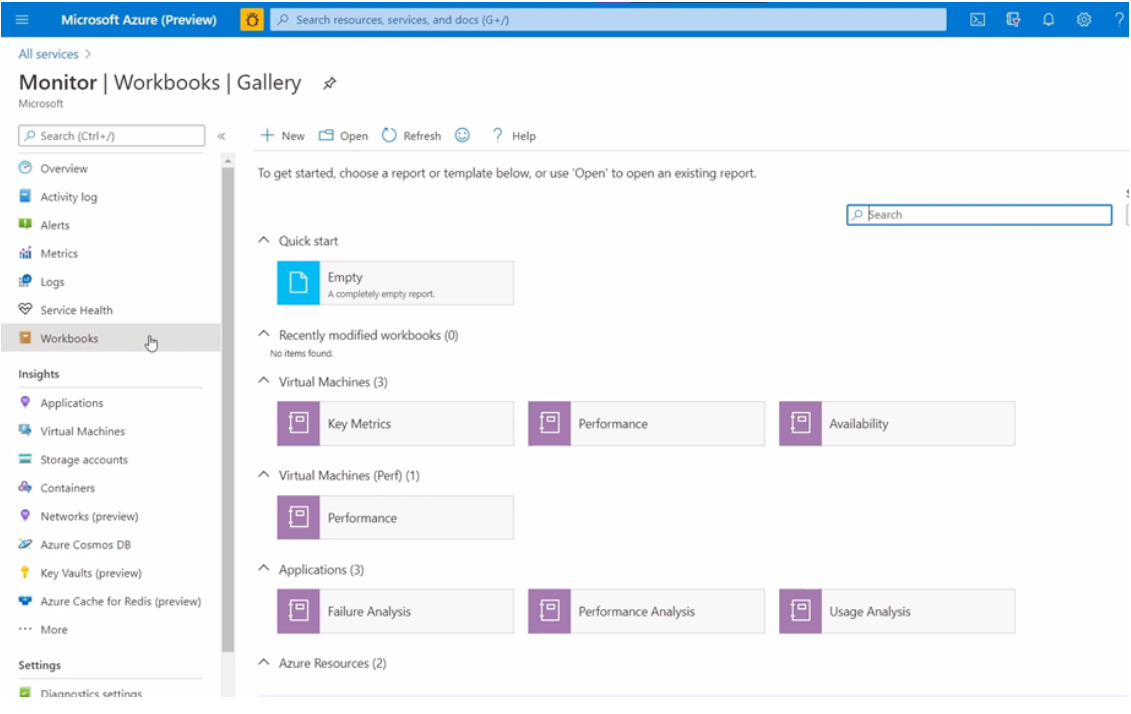The height and width of the screenshot is (714, 1131).
Task: Open the hamburger portal menu
Action: [22, 19]
